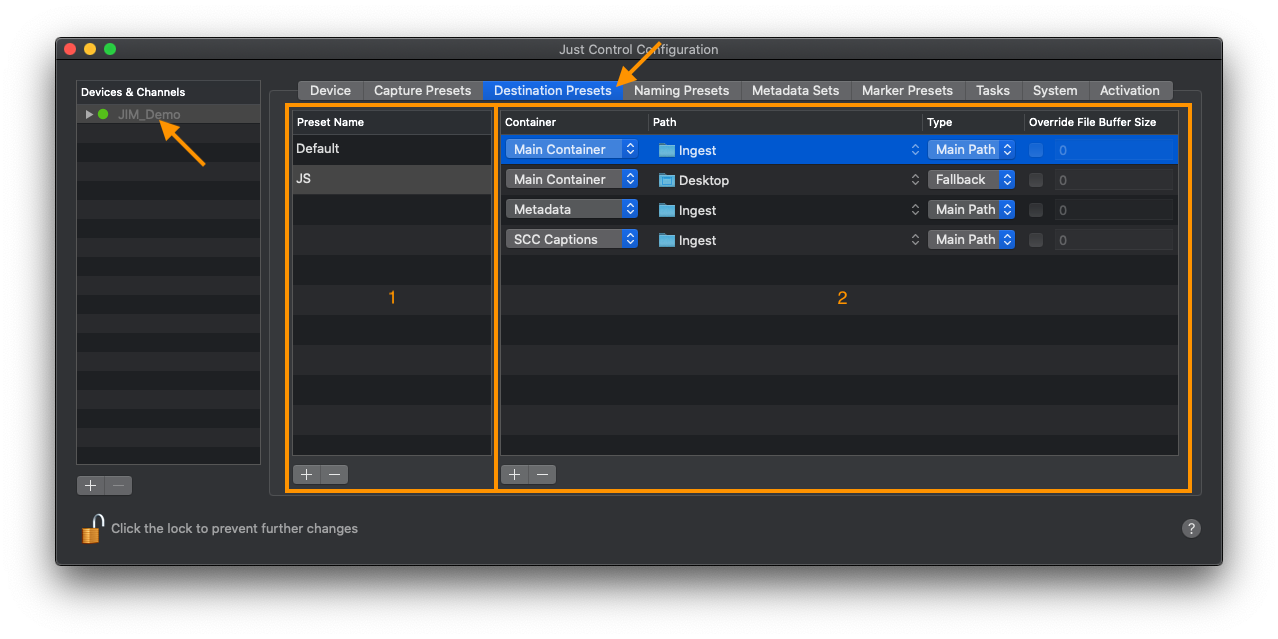Open help with the question mark button

(1191, 528)
